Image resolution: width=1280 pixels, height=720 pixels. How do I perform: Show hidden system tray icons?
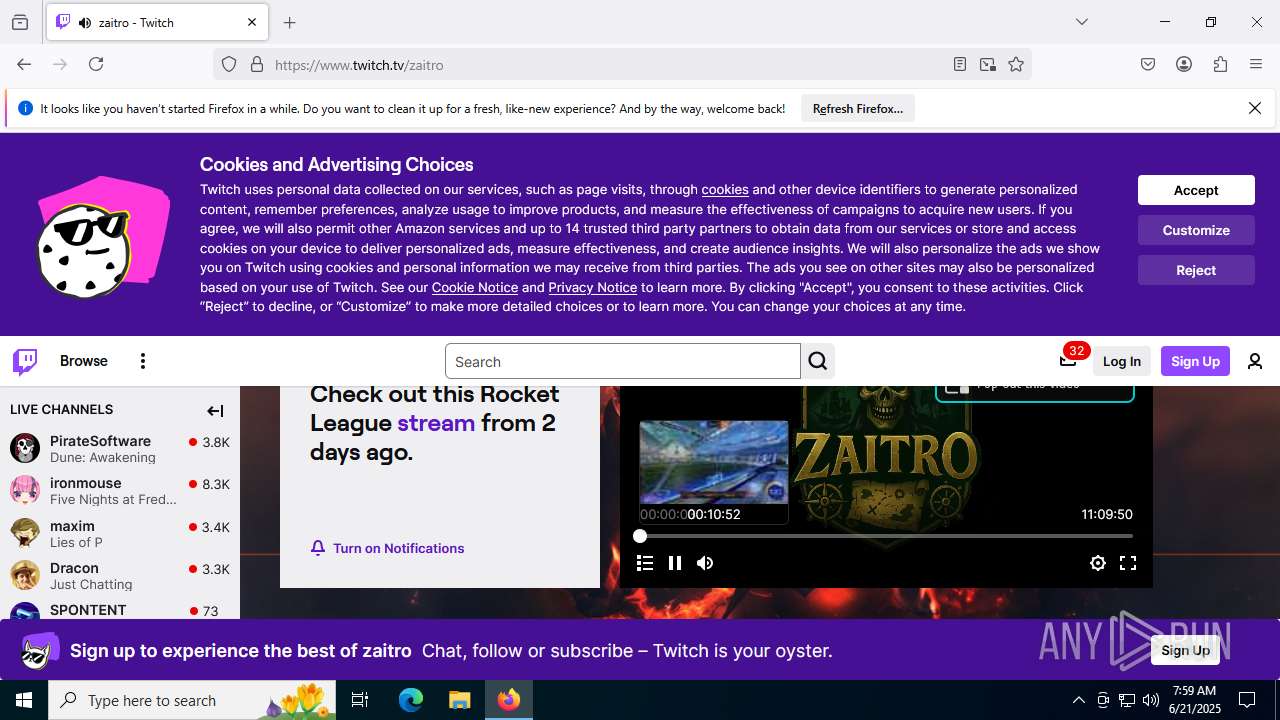click(1078, 700)
